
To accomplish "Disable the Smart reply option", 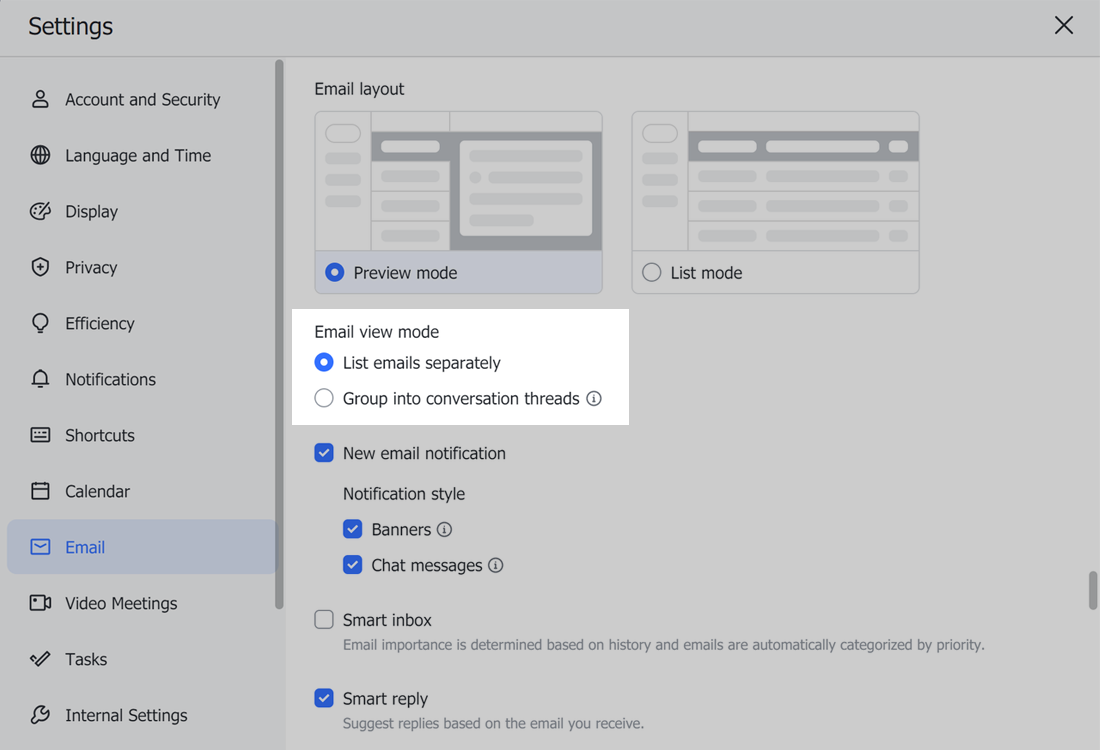I will point(324,698).
